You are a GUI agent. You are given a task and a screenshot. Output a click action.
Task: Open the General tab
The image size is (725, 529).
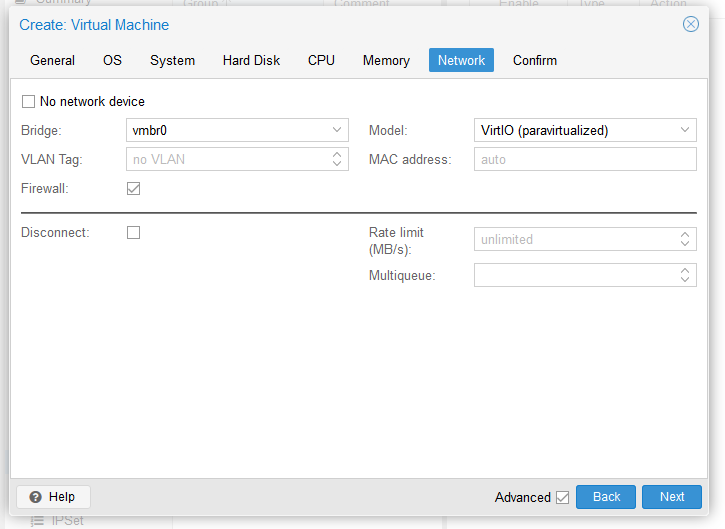(x=52, y=60)
